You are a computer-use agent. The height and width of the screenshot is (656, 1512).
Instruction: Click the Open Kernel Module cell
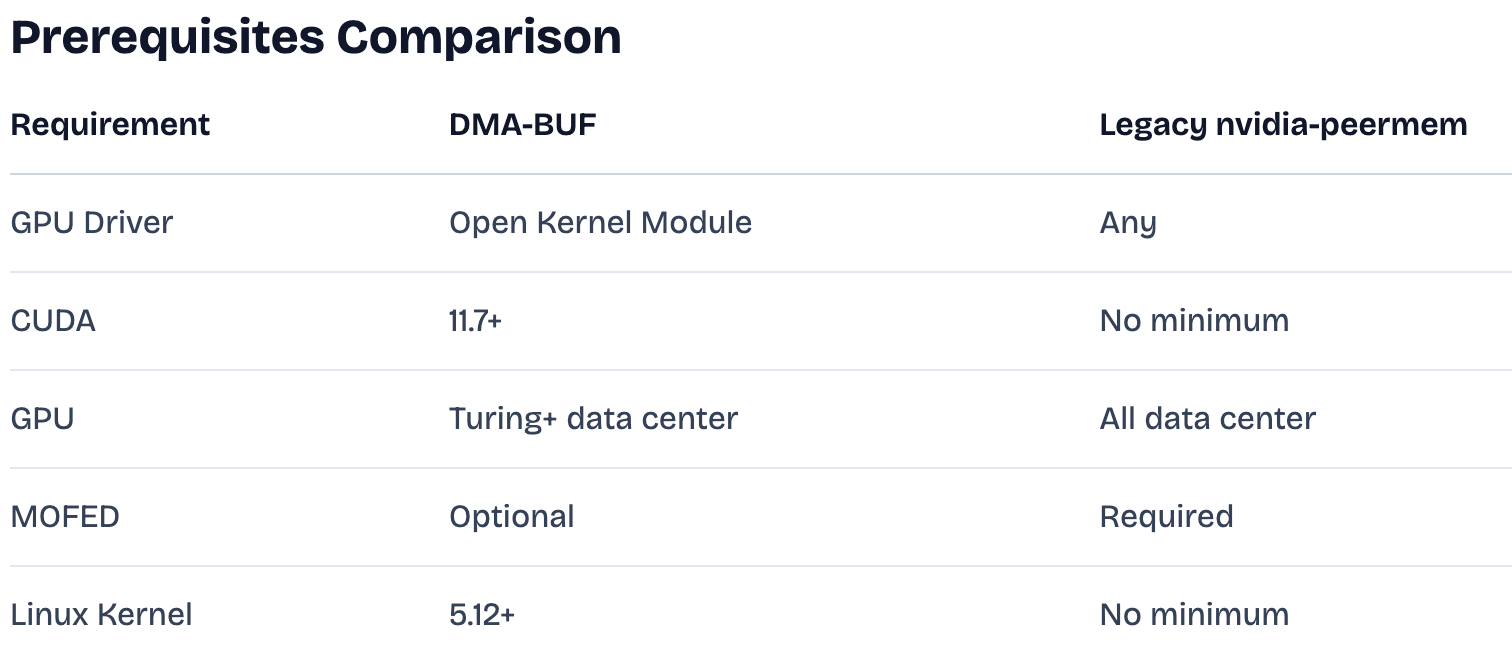point(600,222)
